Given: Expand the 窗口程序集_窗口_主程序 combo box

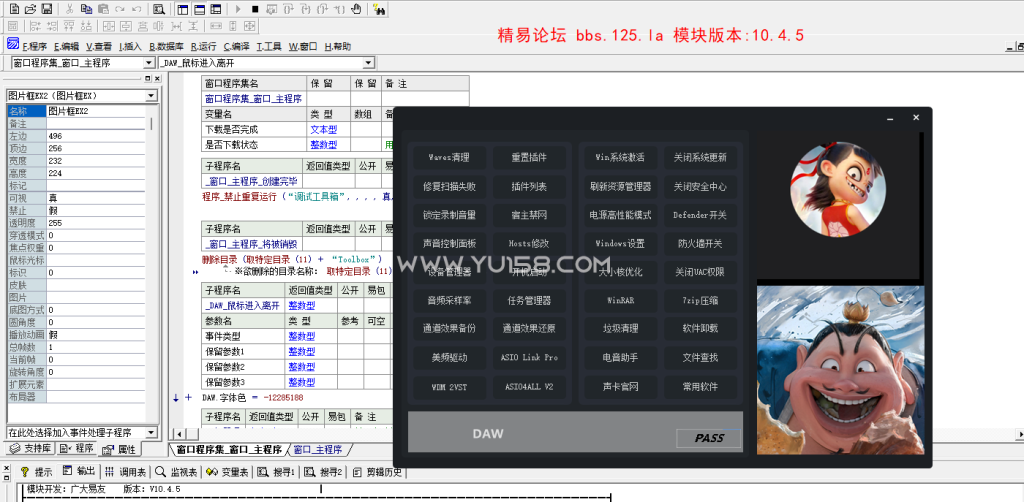Looking at the screenshot, I should point(150,63).
